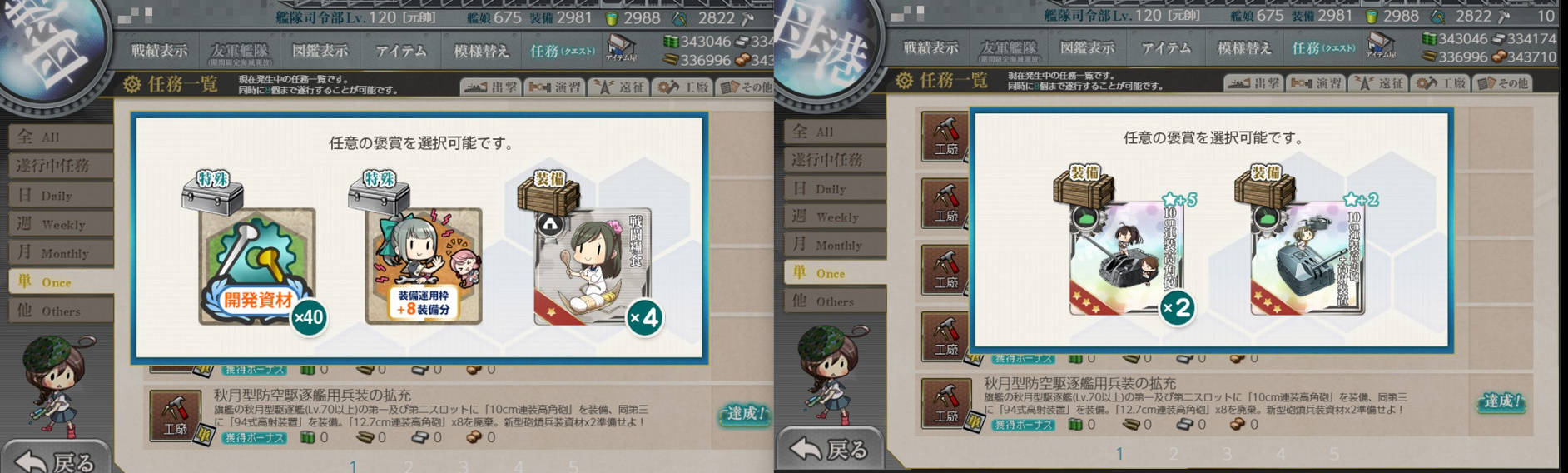Filter quests by 出撃 in right screen
The width and height of the screenshot is (1568, 473).
coord(1253,83)
